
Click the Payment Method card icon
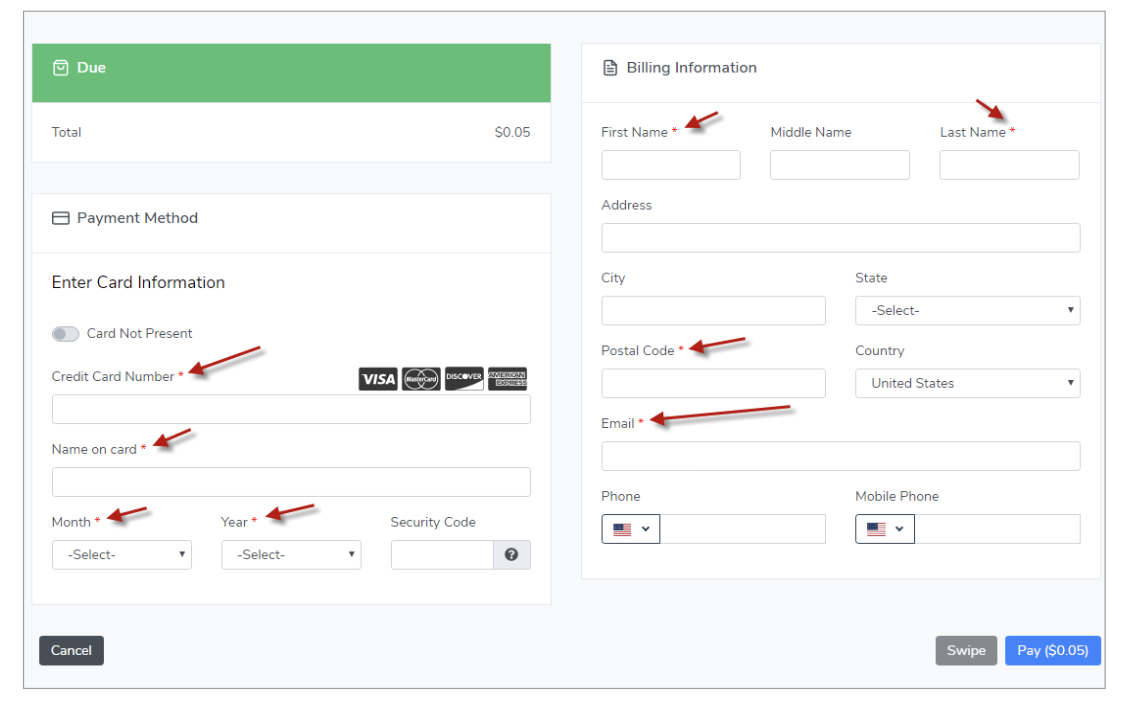(60, 218)
